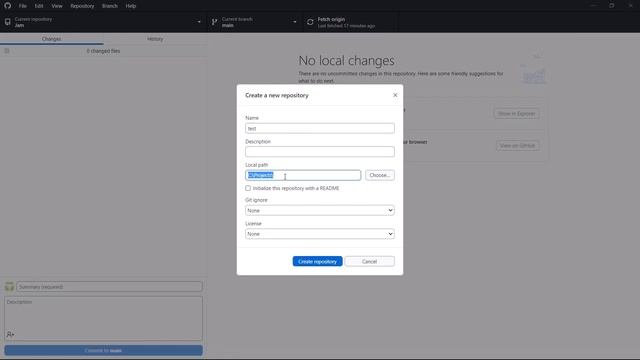Viewport: 640px width, 360px height.
Task: Open the Edit menu
Action: (39, 6)
